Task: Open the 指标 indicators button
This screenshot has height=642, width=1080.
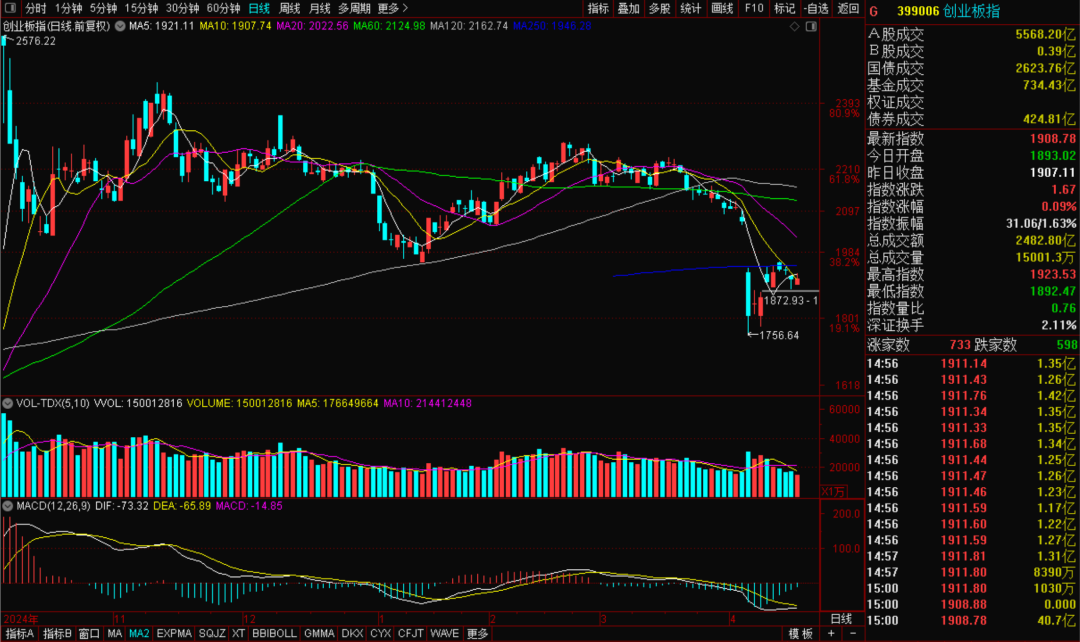Action: (598, 8)
